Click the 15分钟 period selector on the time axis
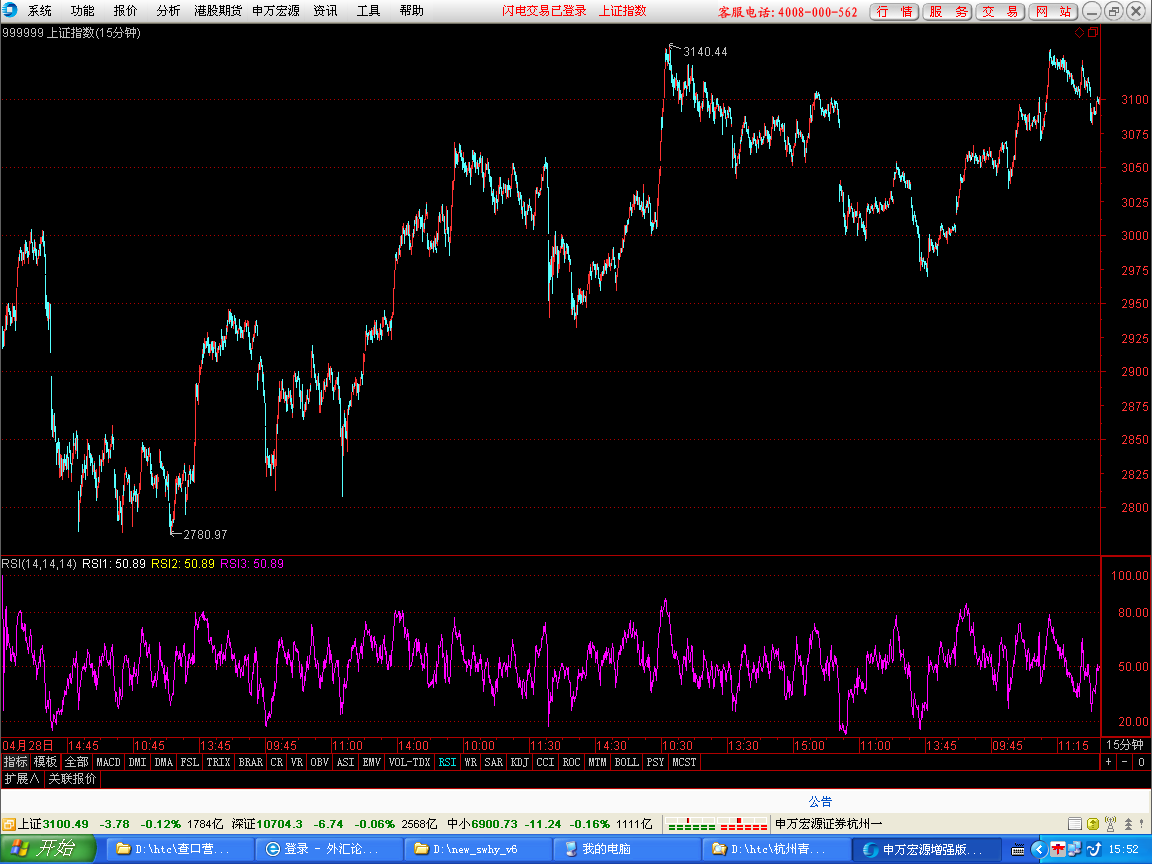The height and width of the screenshot is (864, 1152). click(x=1125, y=745)
